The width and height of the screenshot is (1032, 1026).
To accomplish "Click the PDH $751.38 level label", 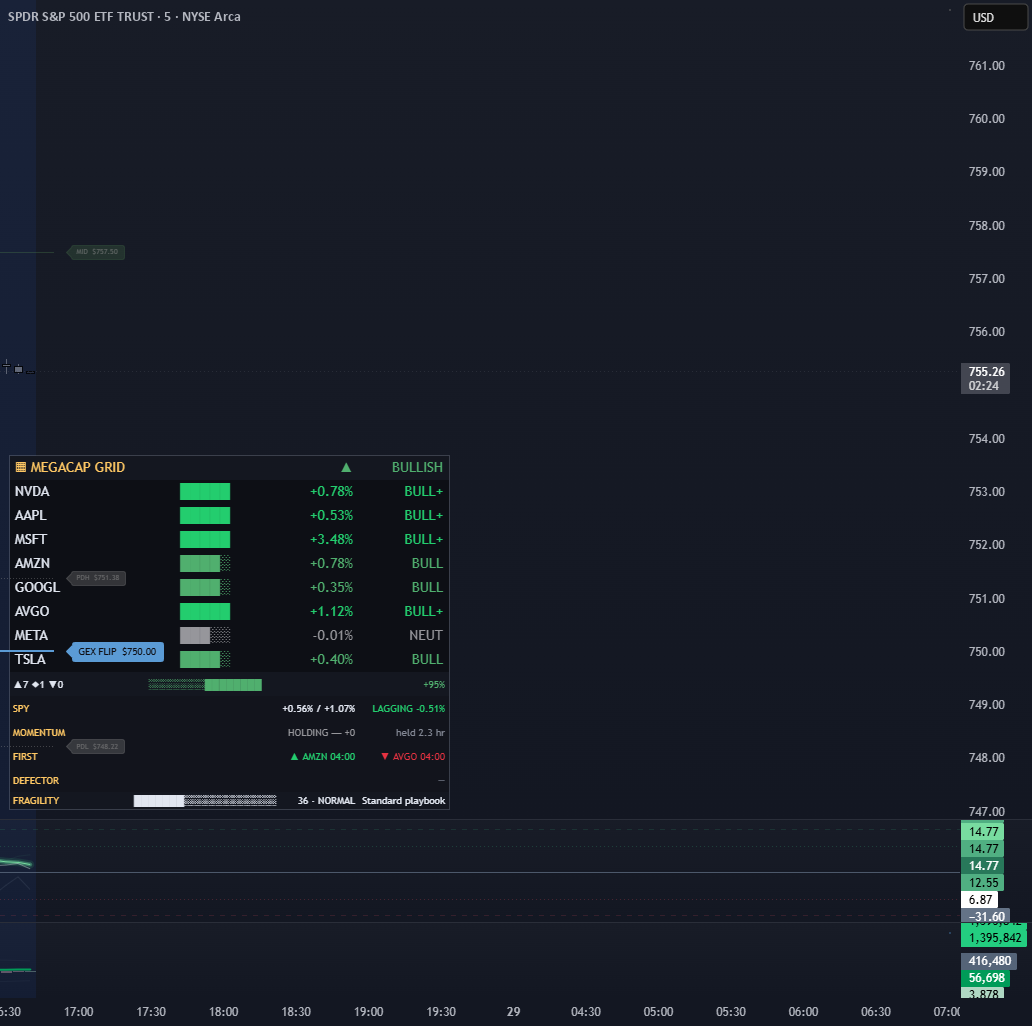I will point(97,578).
